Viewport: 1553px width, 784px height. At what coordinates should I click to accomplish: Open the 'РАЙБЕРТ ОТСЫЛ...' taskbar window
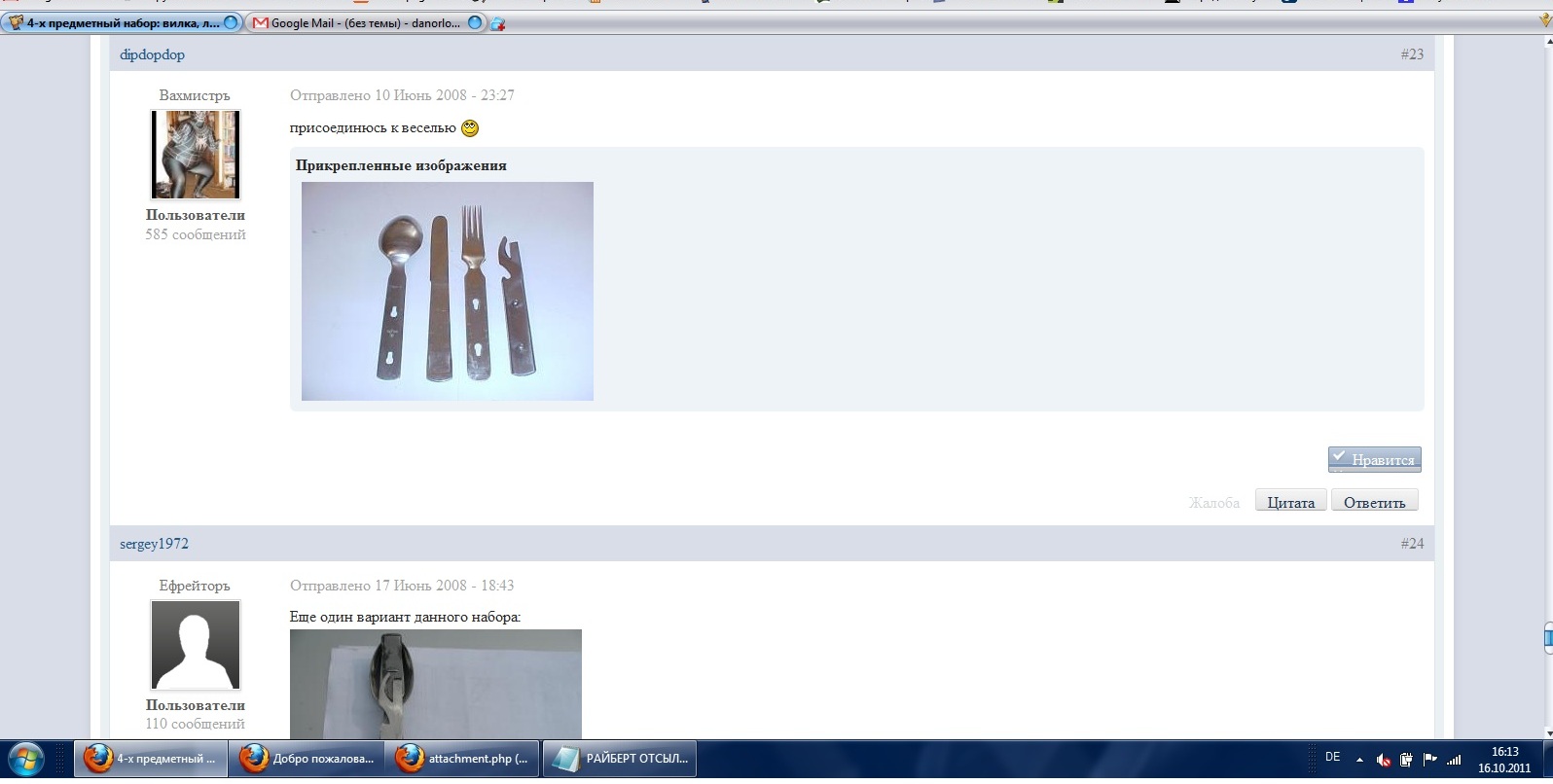pos(618,759)
